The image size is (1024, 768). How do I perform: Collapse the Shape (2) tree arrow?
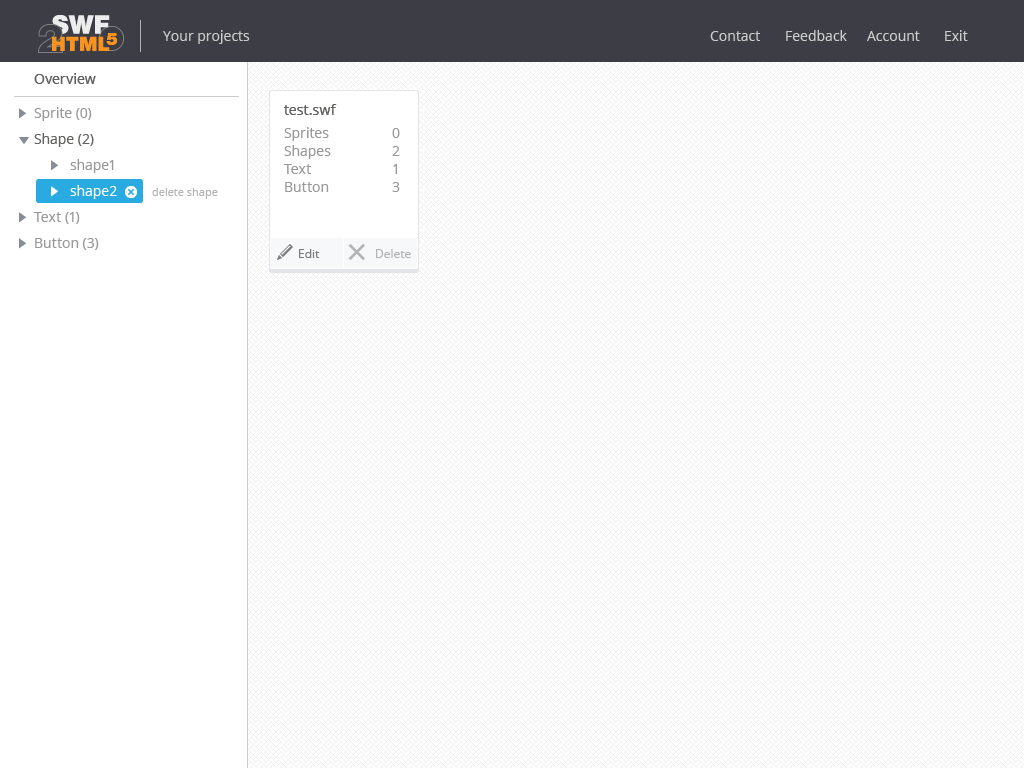point(24,140)
